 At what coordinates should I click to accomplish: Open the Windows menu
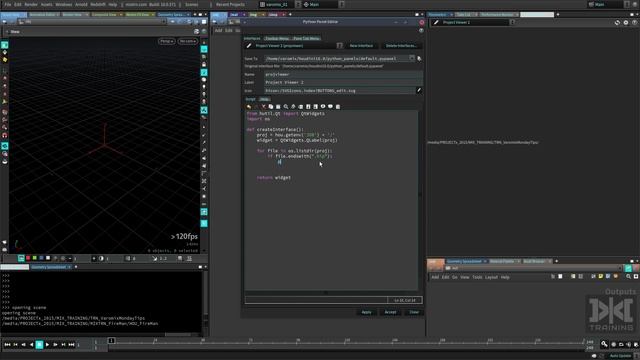pyautogui.click(x=64, y=4)
